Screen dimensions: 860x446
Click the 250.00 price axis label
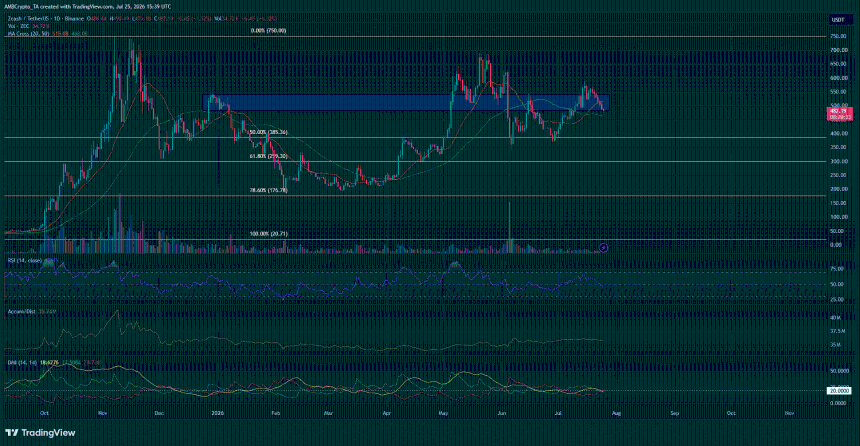click(x=838, y=176)
